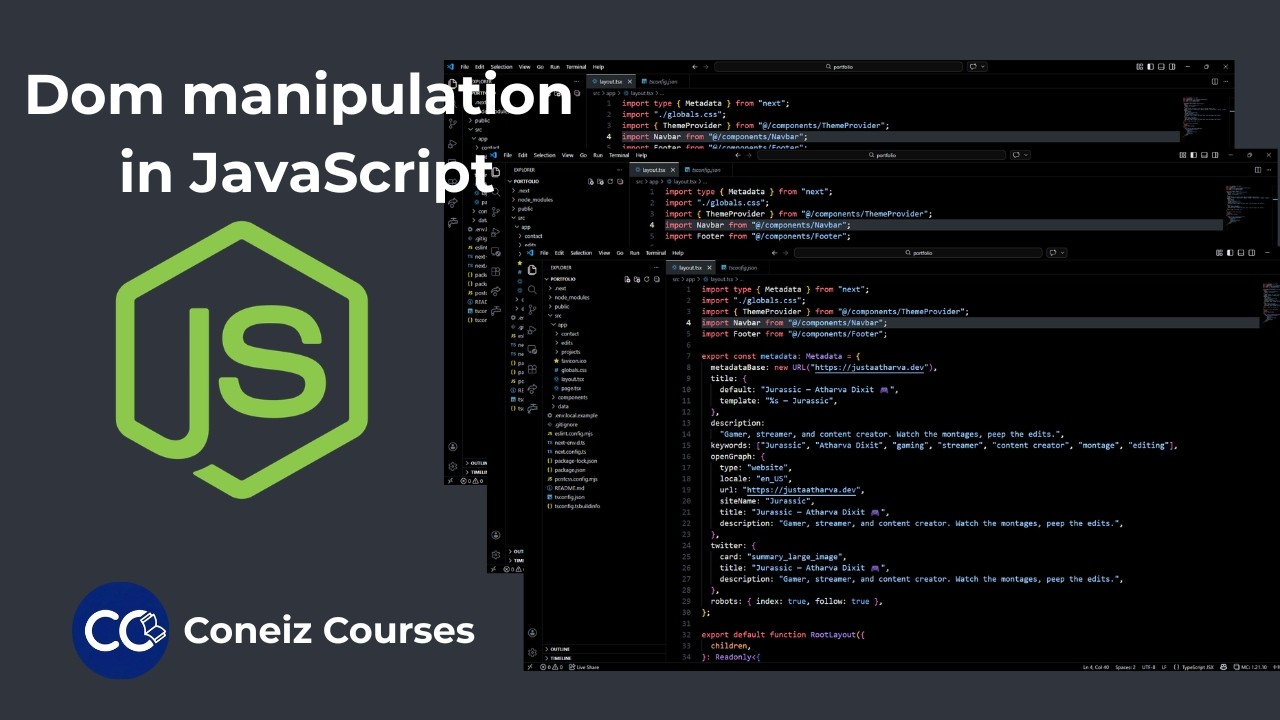Open Accounts icon in front window activity bar
The width and height of the screenshot is (1280, 720).
pos(532,632)
